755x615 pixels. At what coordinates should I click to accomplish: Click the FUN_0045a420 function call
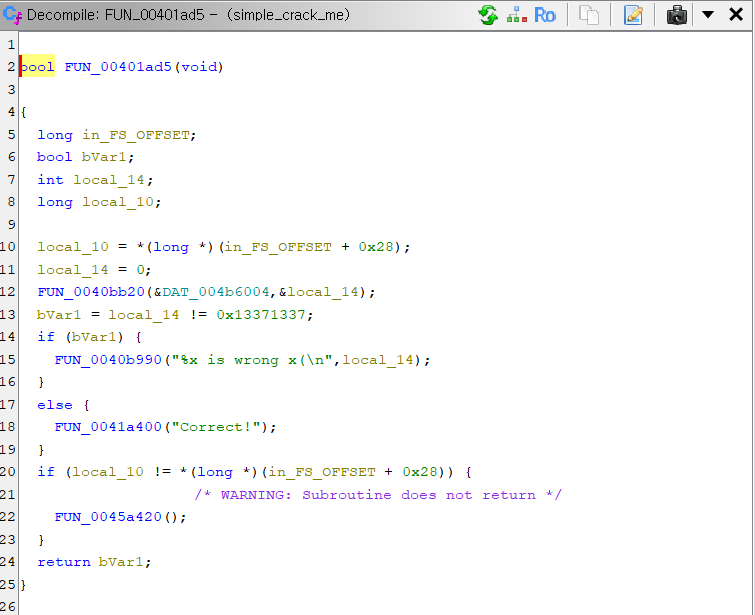click(108, 517)
